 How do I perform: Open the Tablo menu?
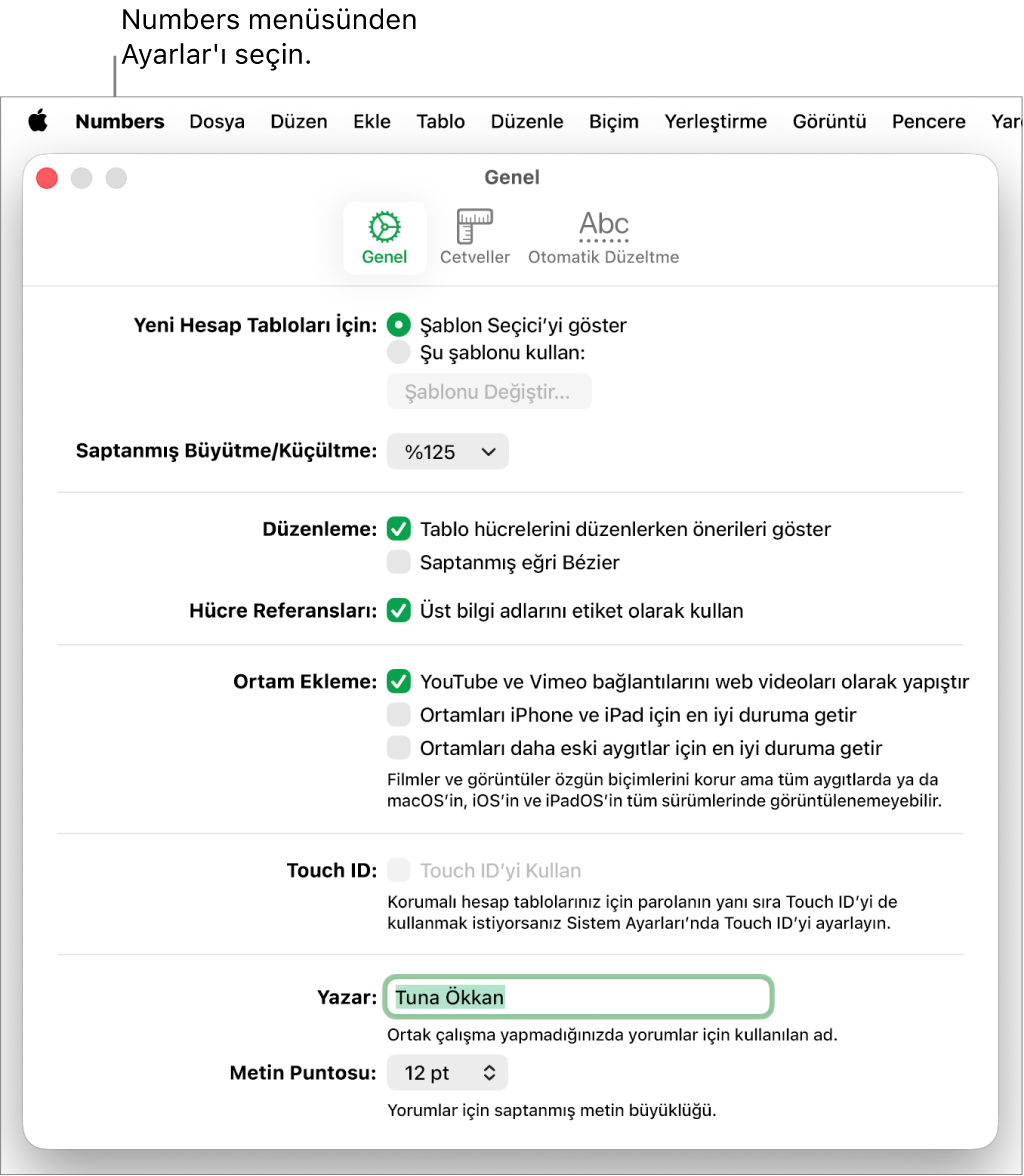pyautogui.click(x=440, y=122)
